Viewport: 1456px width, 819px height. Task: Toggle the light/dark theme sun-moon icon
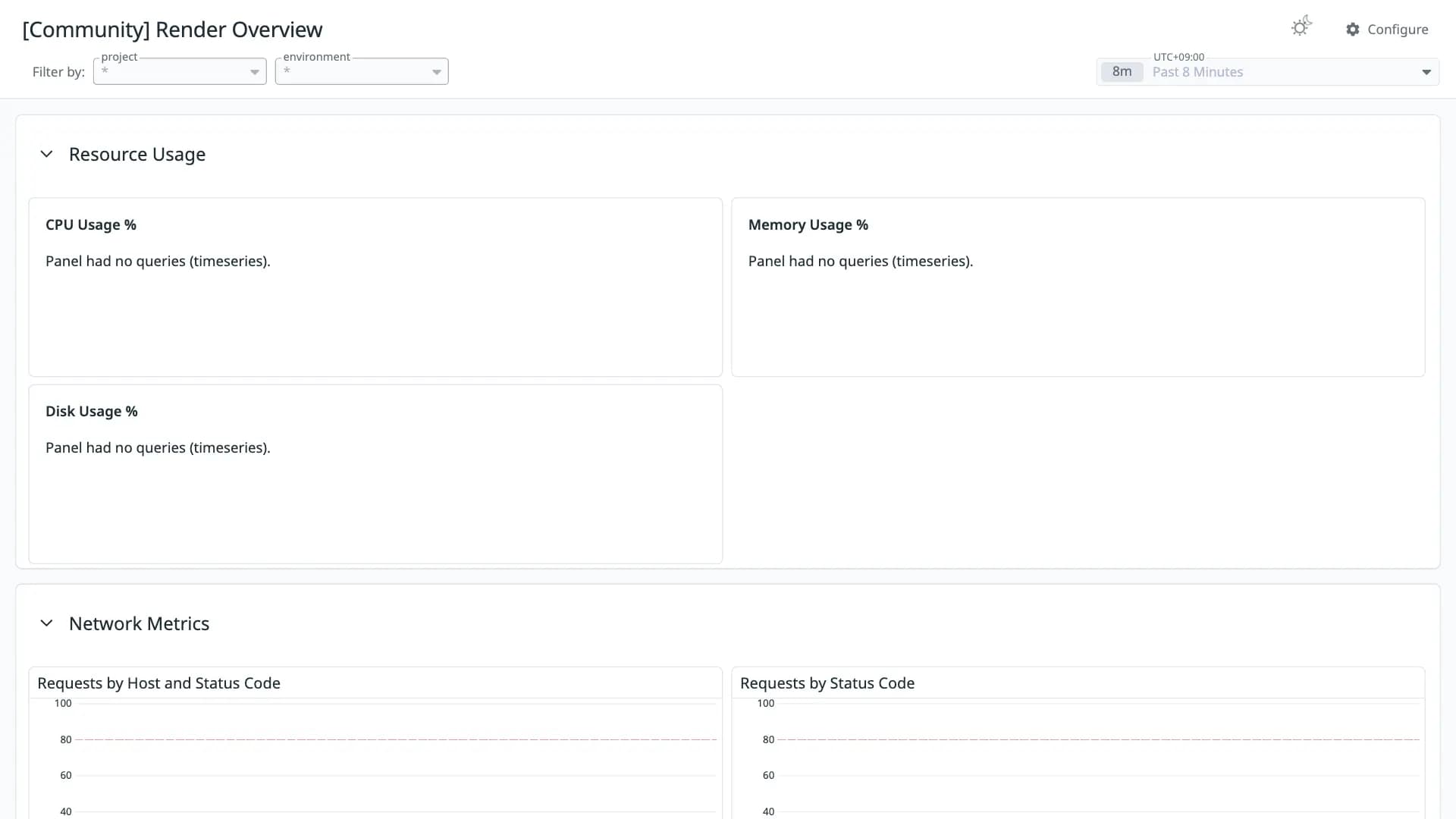click(1301, 27)
